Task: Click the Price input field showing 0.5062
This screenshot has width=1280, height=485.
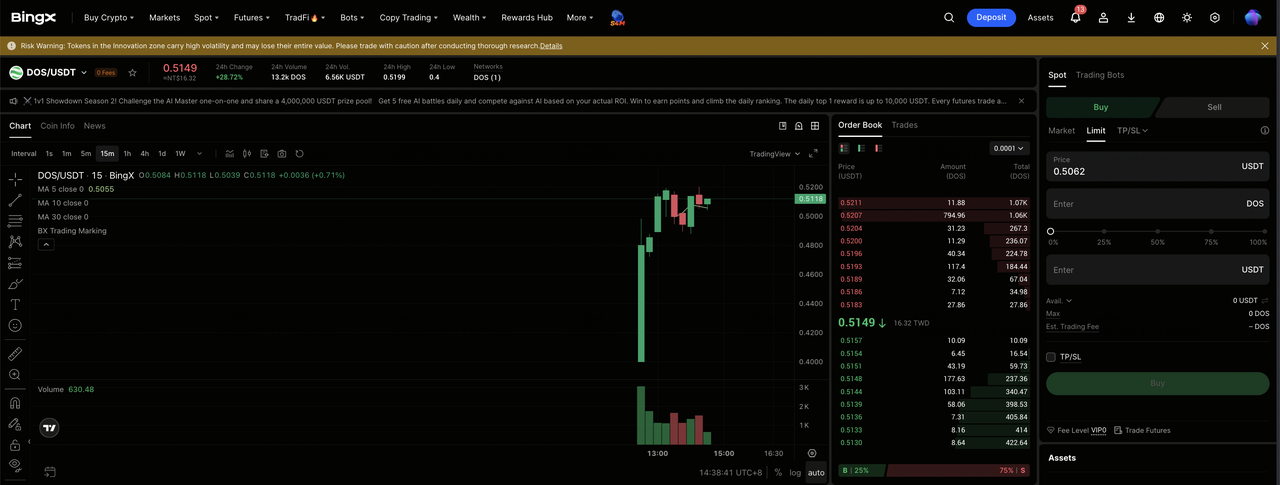Action: tap(1159, 165)
